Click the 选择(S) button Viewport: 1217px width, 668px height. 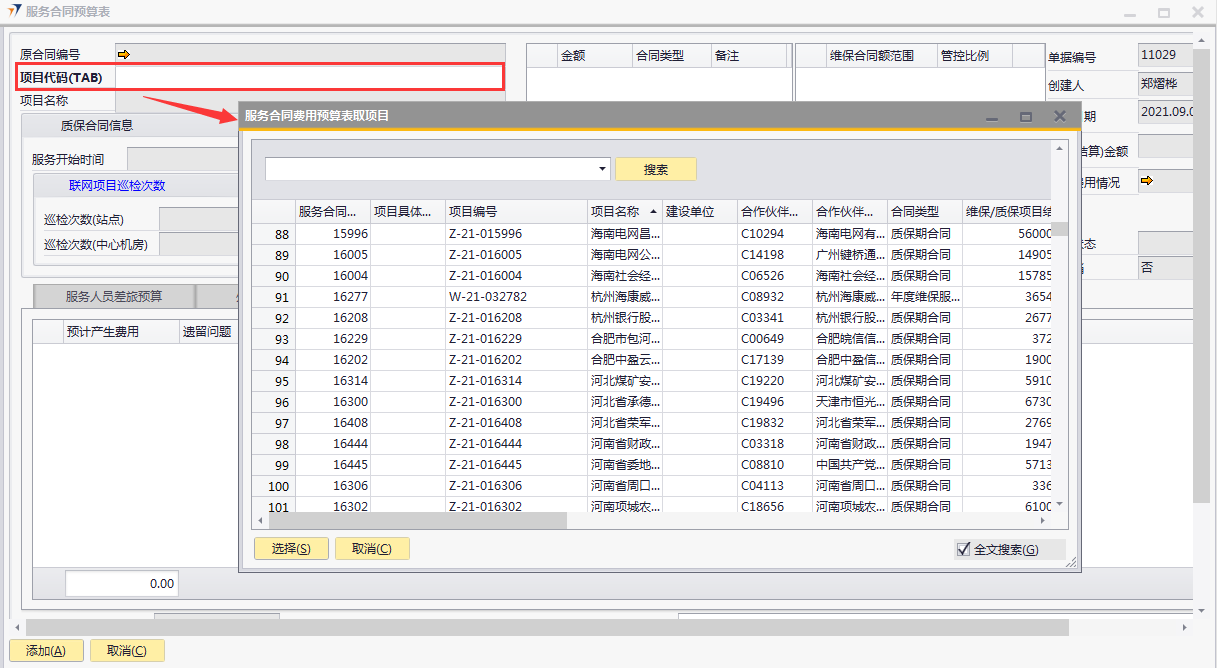[x=291, y=548]
